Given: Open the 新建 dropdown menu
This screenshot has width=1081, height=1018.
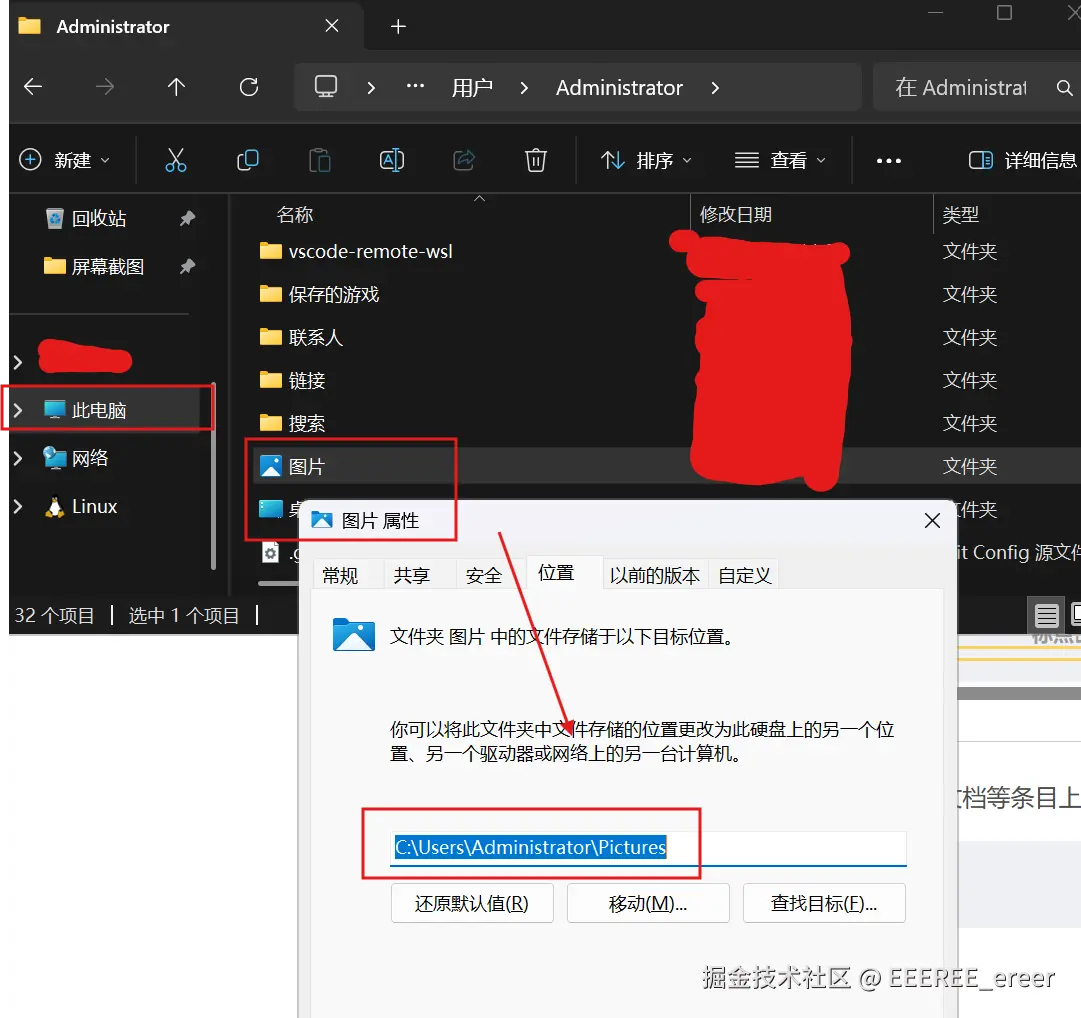Looking at the screenshot, I should point(65,161).
